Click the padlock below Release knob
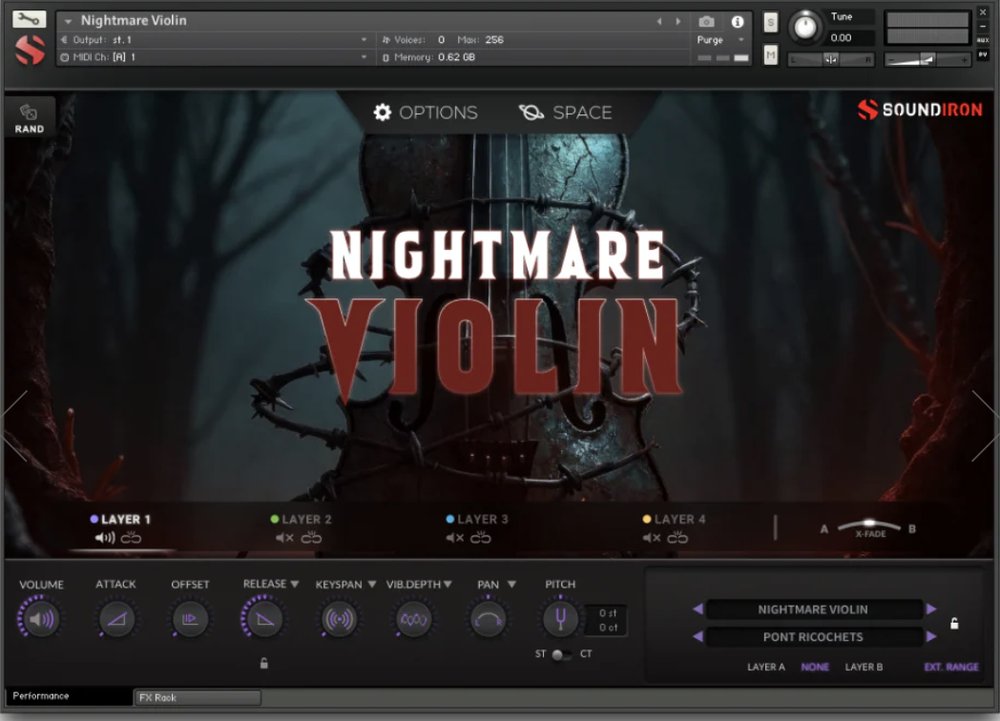The width and height of the screenshot is (1000, 721). click(x=264, y=662)
